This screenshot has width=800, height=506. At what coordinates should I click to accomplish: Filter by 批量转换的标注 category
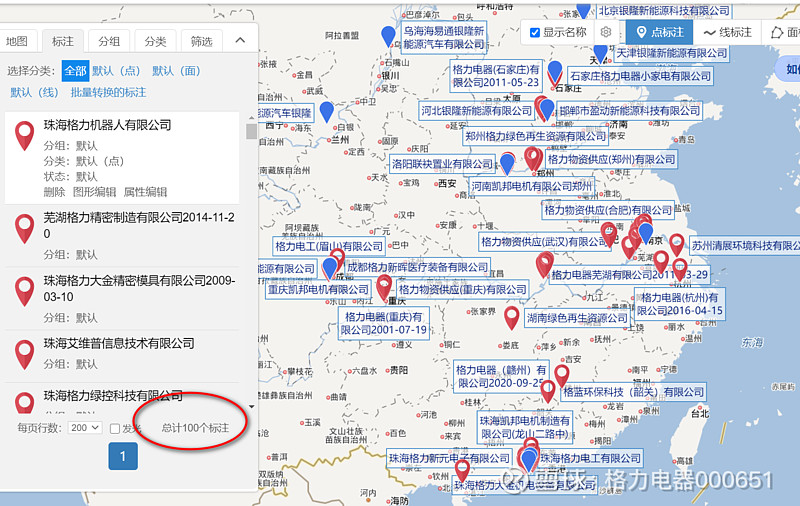(x=108, y=92)
